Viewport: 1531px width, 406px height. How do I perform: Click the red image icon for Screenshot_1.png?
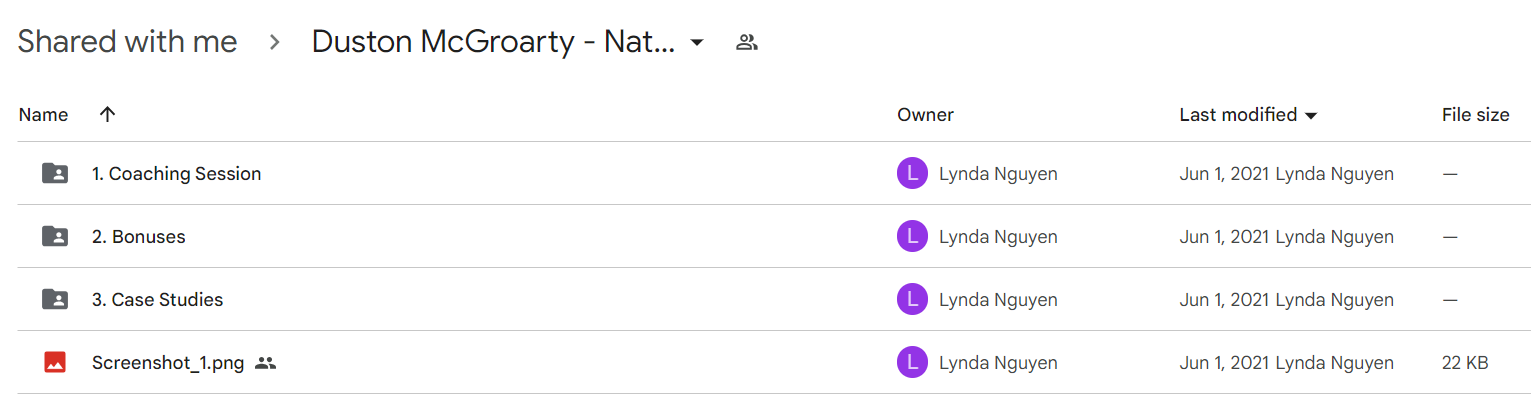pyautogui.click(x=55, y=363)
